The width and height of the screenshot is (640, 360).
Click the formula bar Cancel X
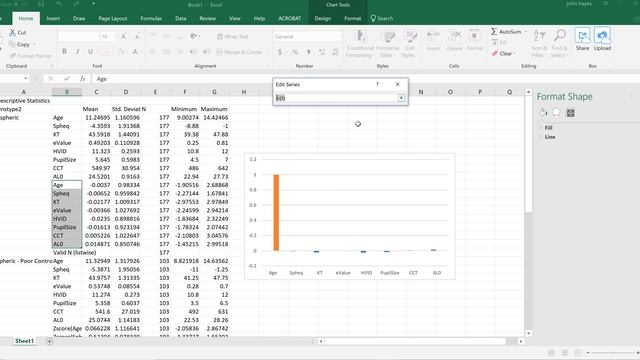[51, 78]
